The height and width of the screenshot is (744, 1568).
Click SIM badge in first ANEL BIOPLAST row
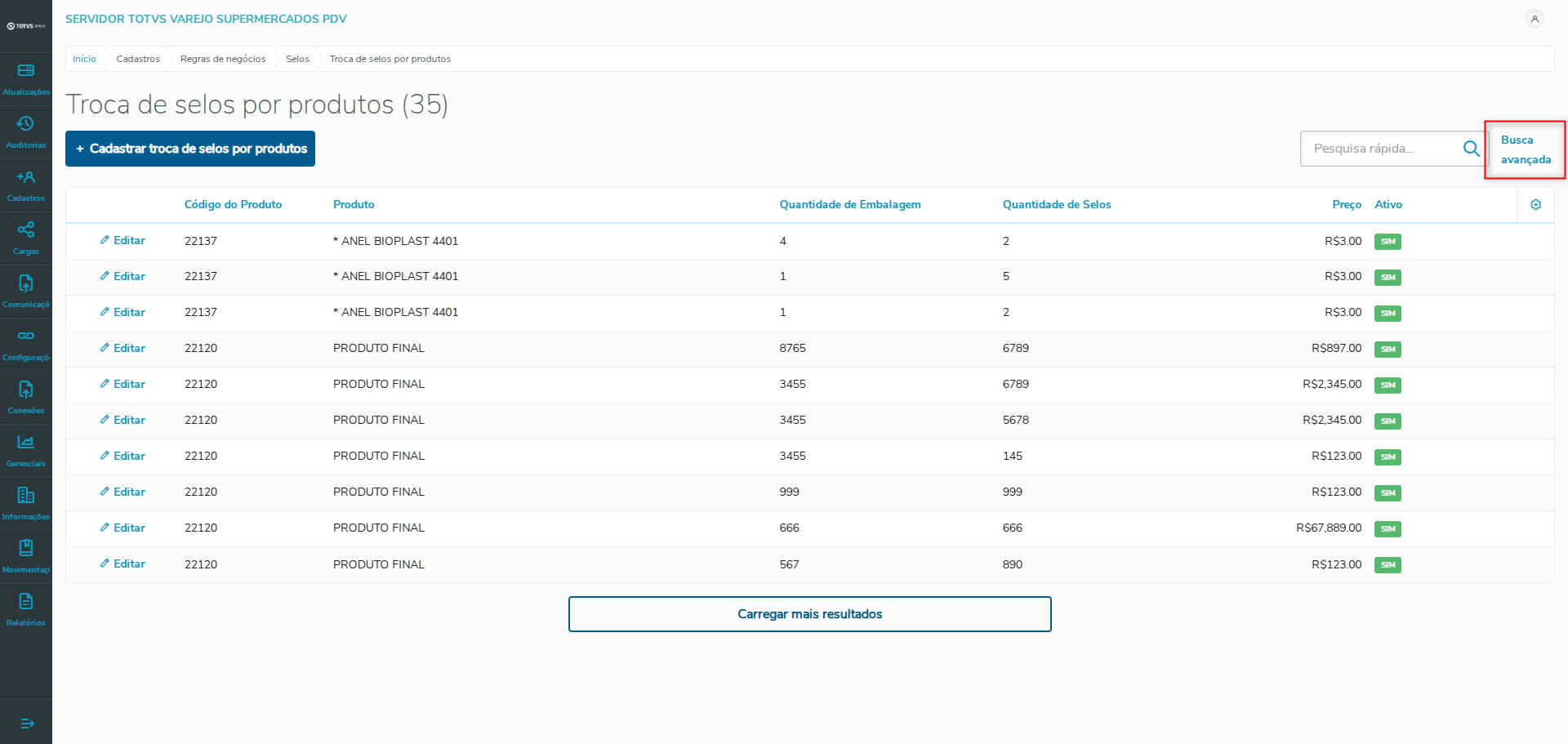point(1388,242)
